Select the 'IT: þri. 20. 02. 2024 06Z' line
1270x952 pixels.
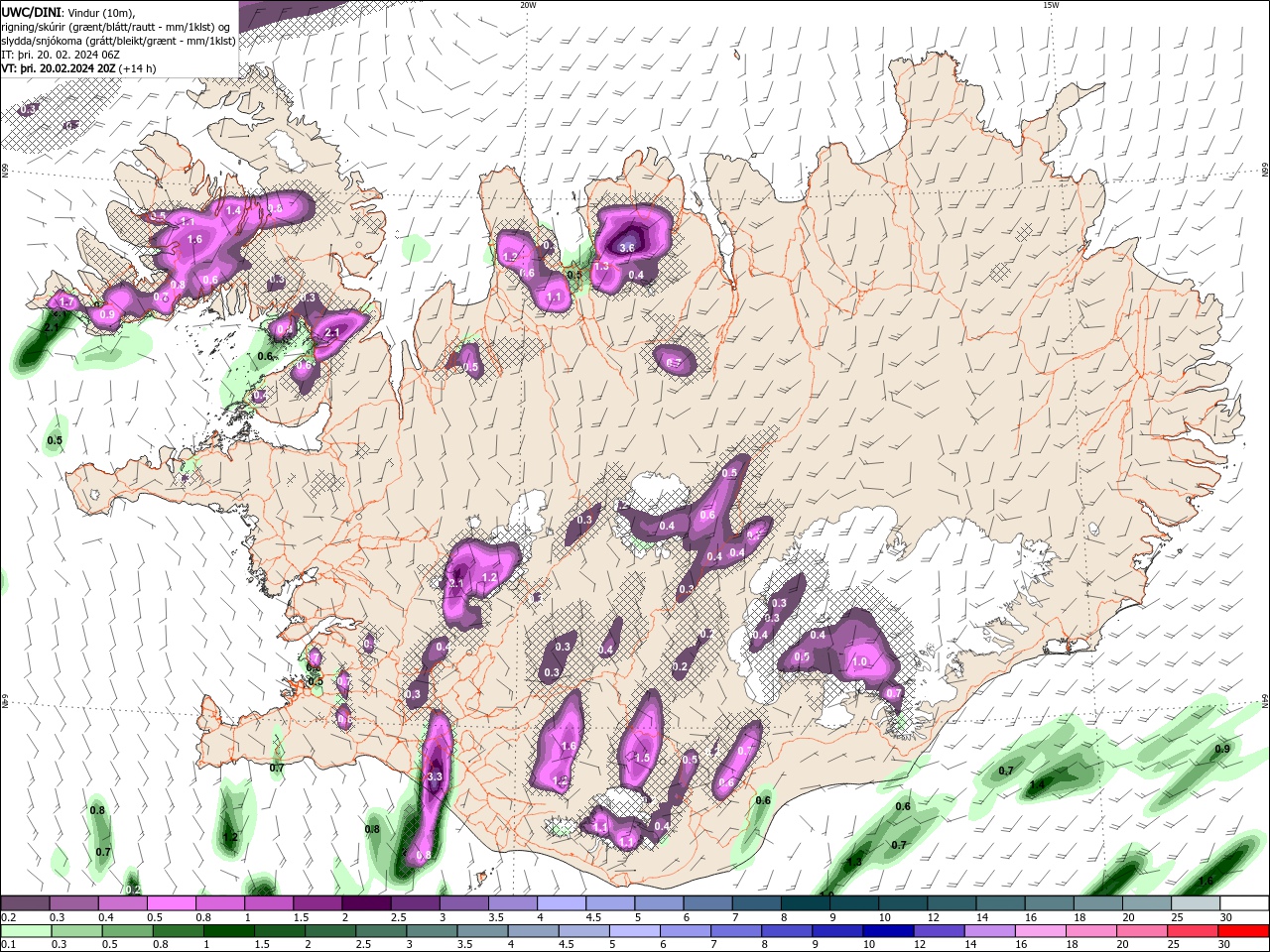pos(60,55)
